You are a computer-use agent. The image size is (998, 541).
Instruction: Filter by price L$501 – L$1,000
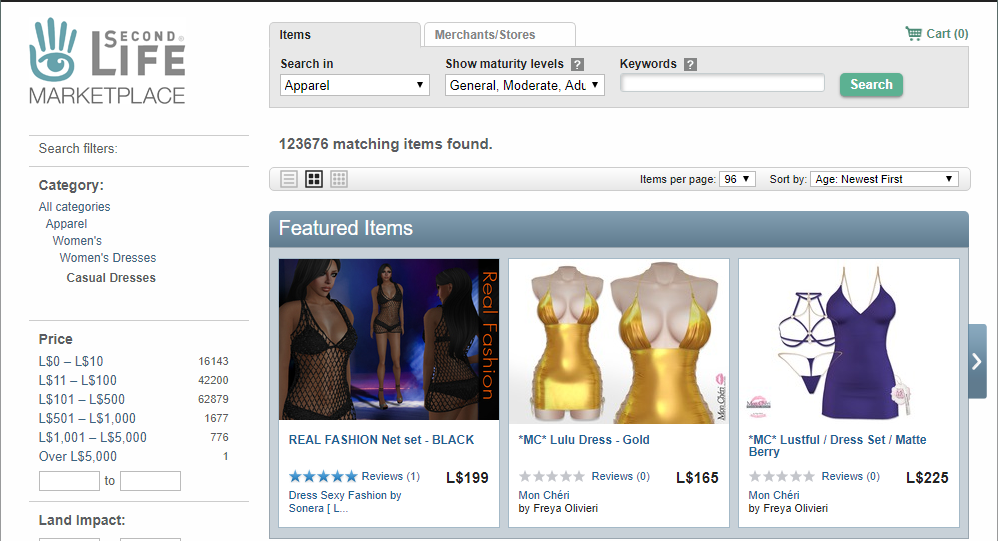87,419
